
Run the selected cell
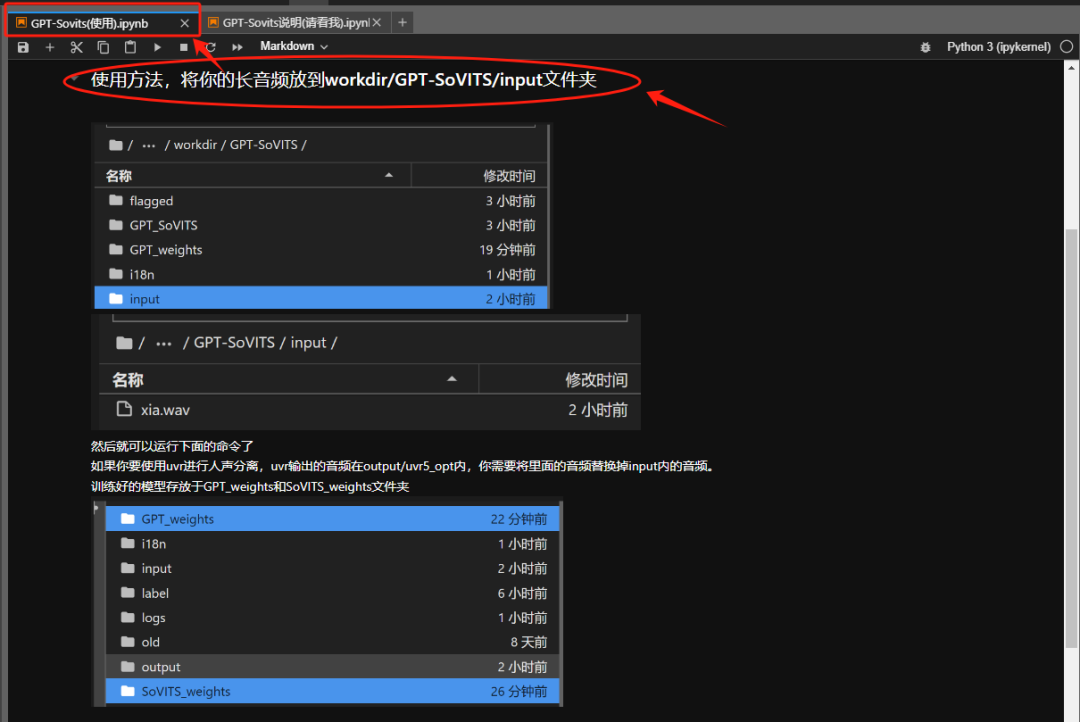[157, 47]
